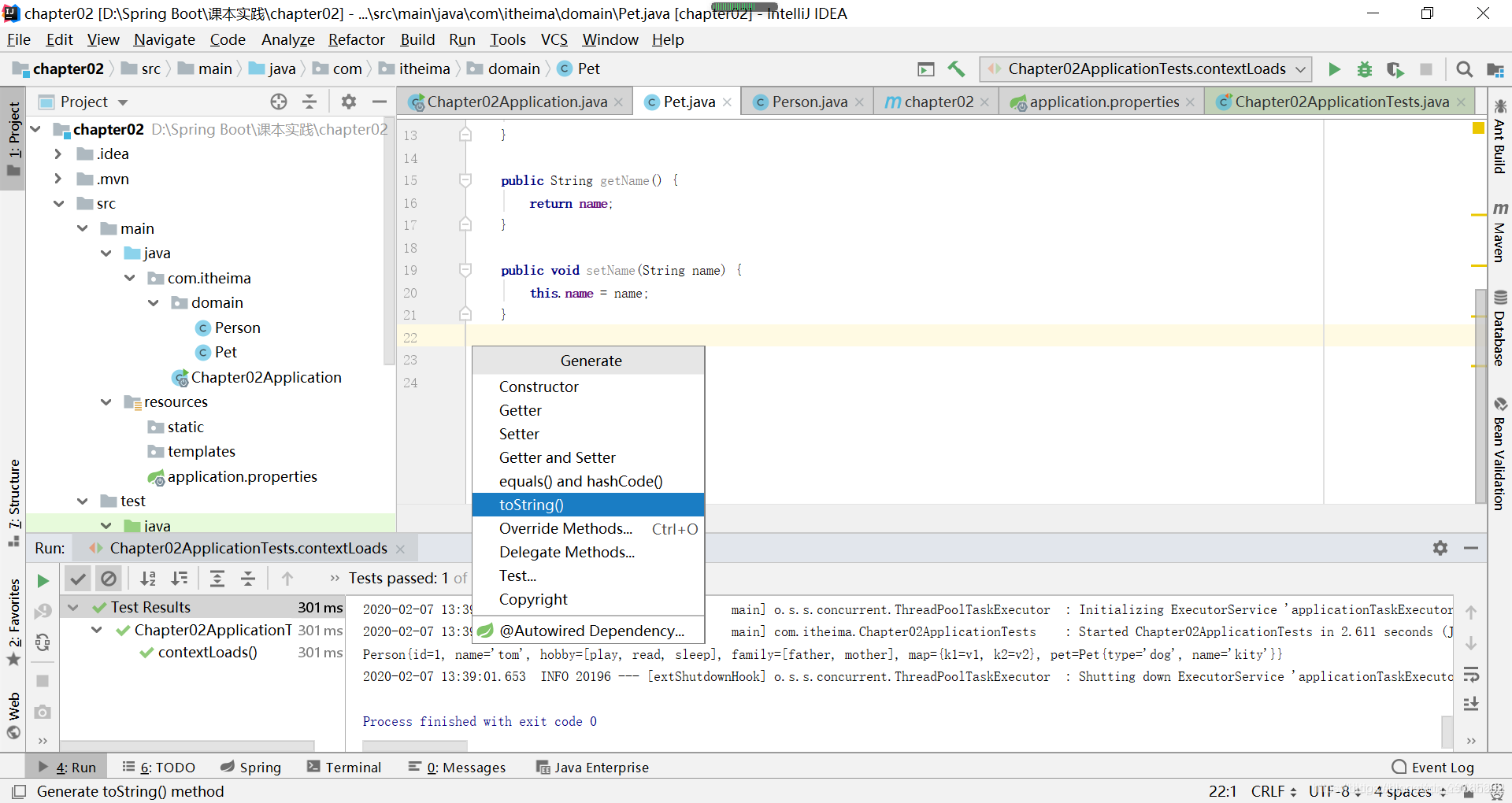Toggle the Favorites side panel
This screenshot has width=1512, height=803.
(x=13, y=623)
